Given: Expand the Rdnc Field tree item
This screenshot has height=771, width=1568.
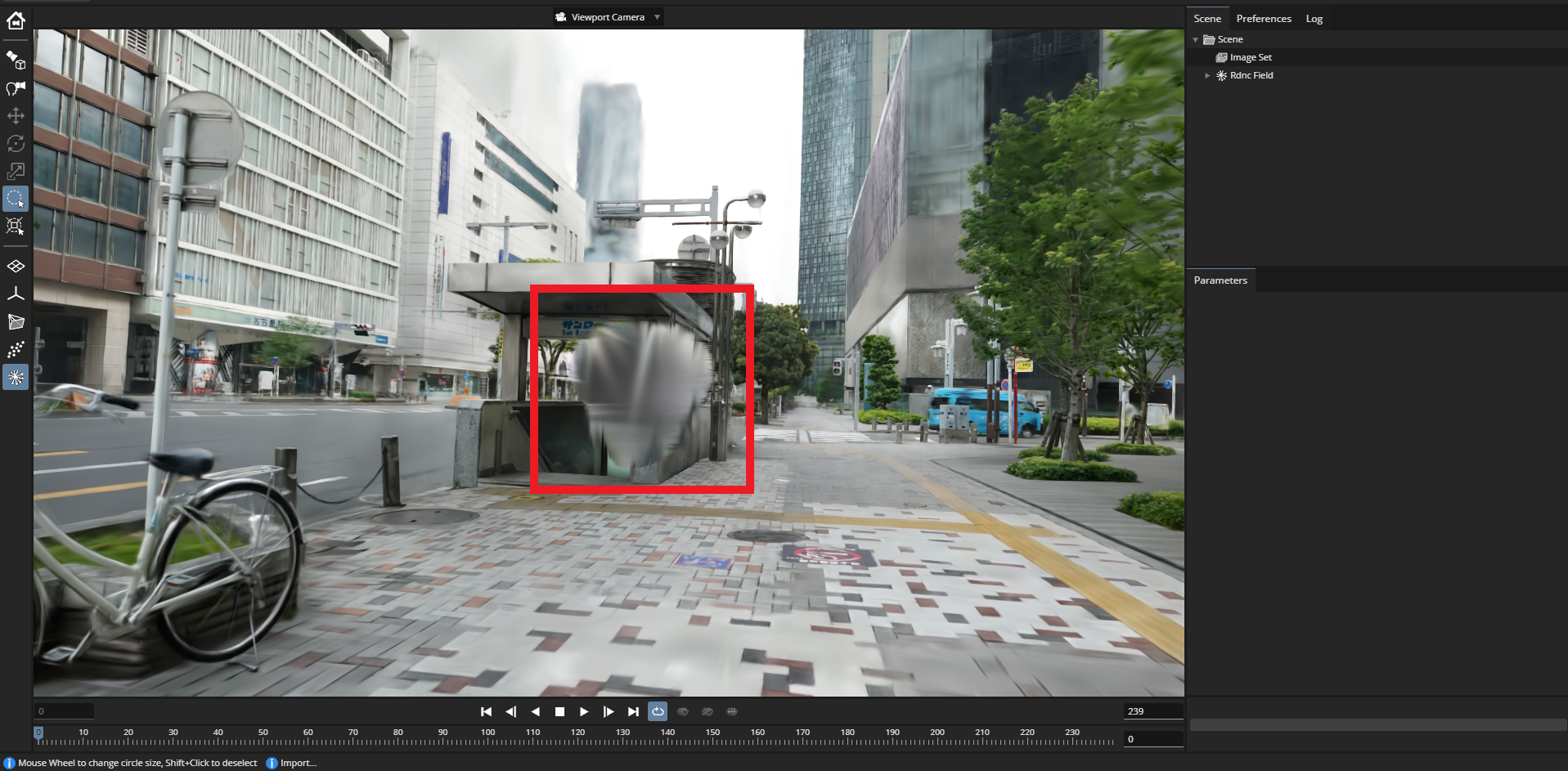Looking at the screenshot, I should click(x=1207, y=75).
